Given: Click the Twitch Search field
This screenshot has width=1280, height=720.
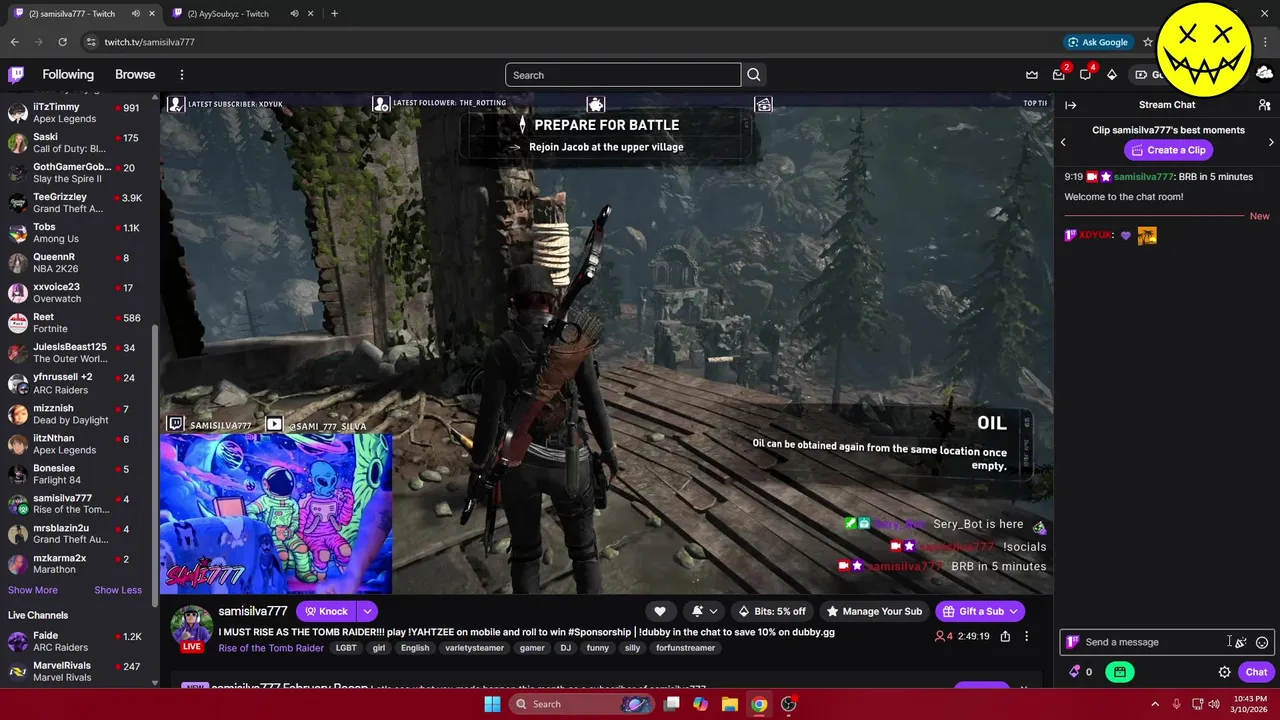Looking at the screenshot, I should point(623,75).
